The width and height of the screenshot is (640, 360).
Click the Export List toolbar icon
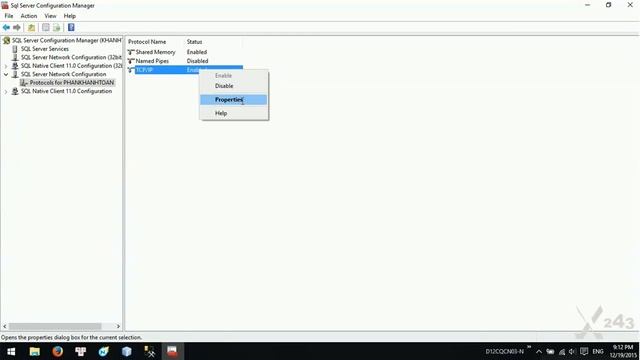point(57,27)
